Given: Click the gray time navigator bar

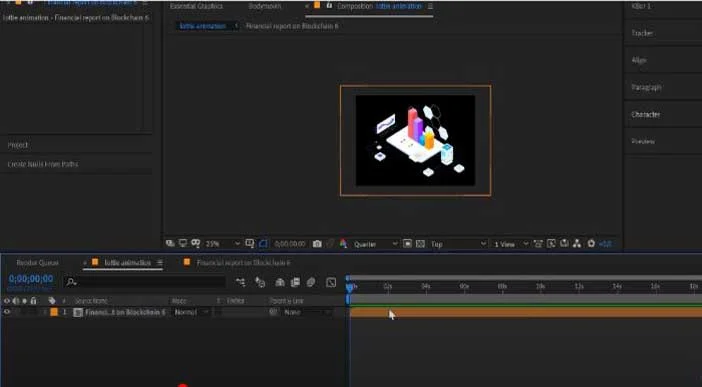Looking at the screenshot, I should coord(526,278).
